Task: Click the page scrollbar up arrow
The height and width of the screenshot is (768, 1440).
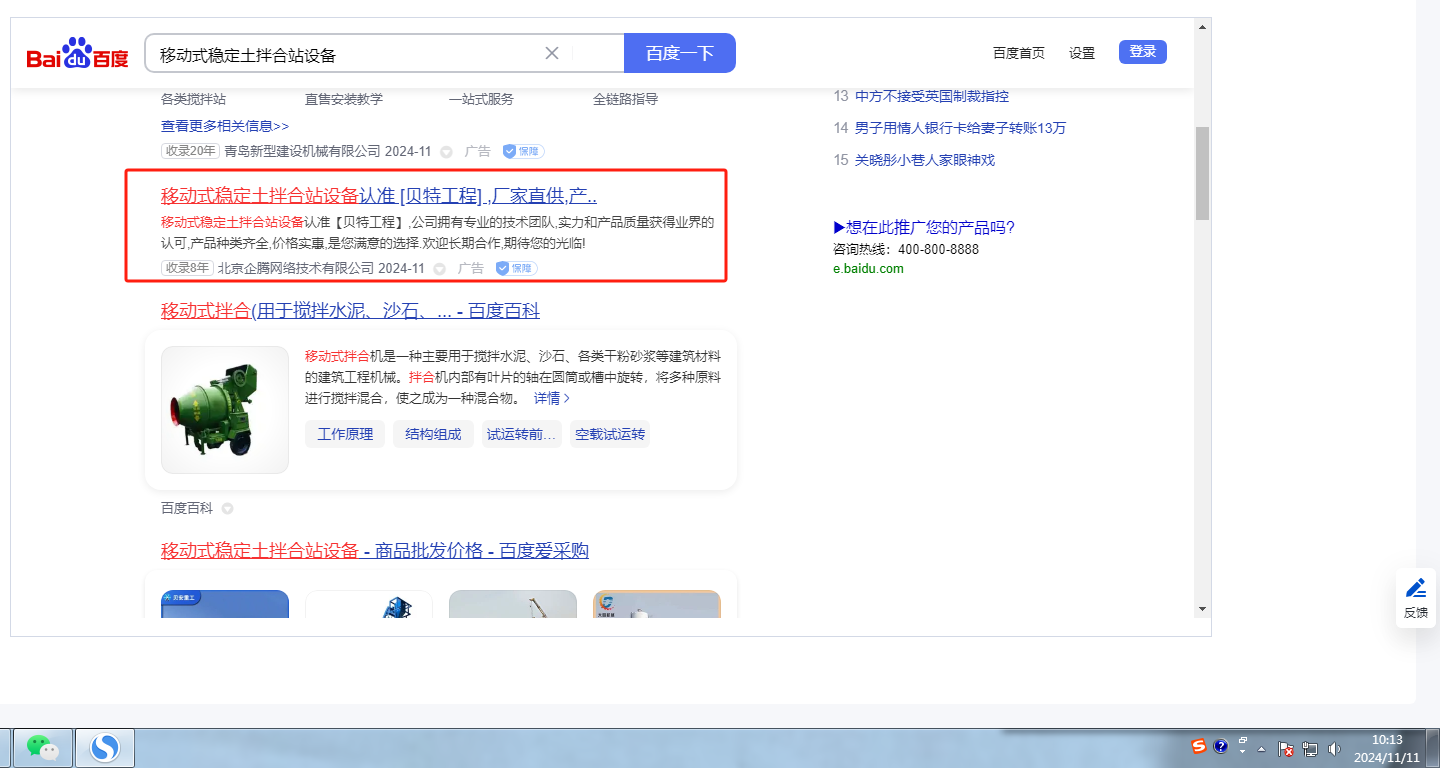Action: point(1203,25)
